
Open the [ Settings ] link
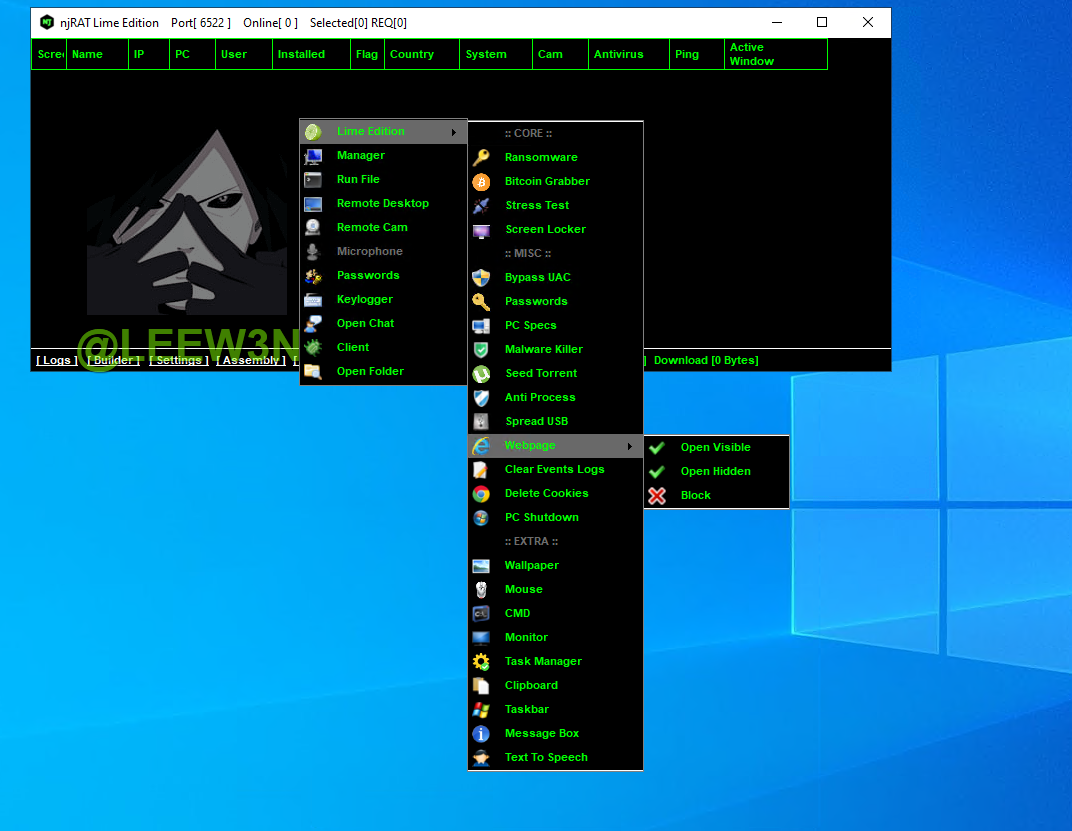(179, 360)
